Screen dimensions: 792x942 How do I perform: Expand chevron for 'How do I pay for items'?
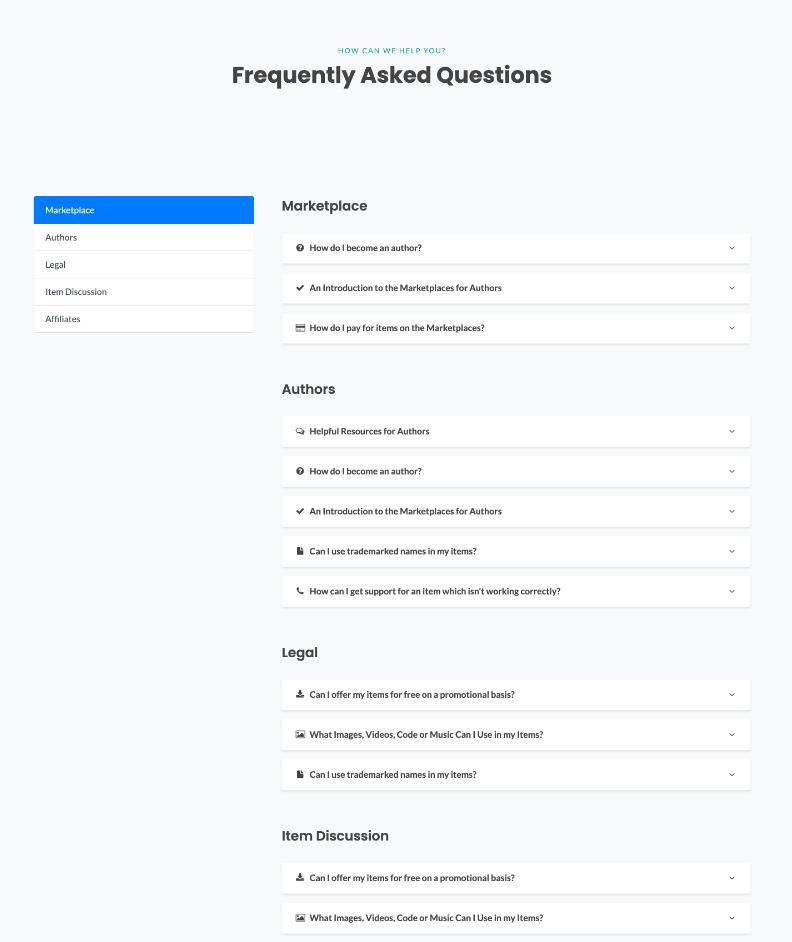(x=732, y=328)
